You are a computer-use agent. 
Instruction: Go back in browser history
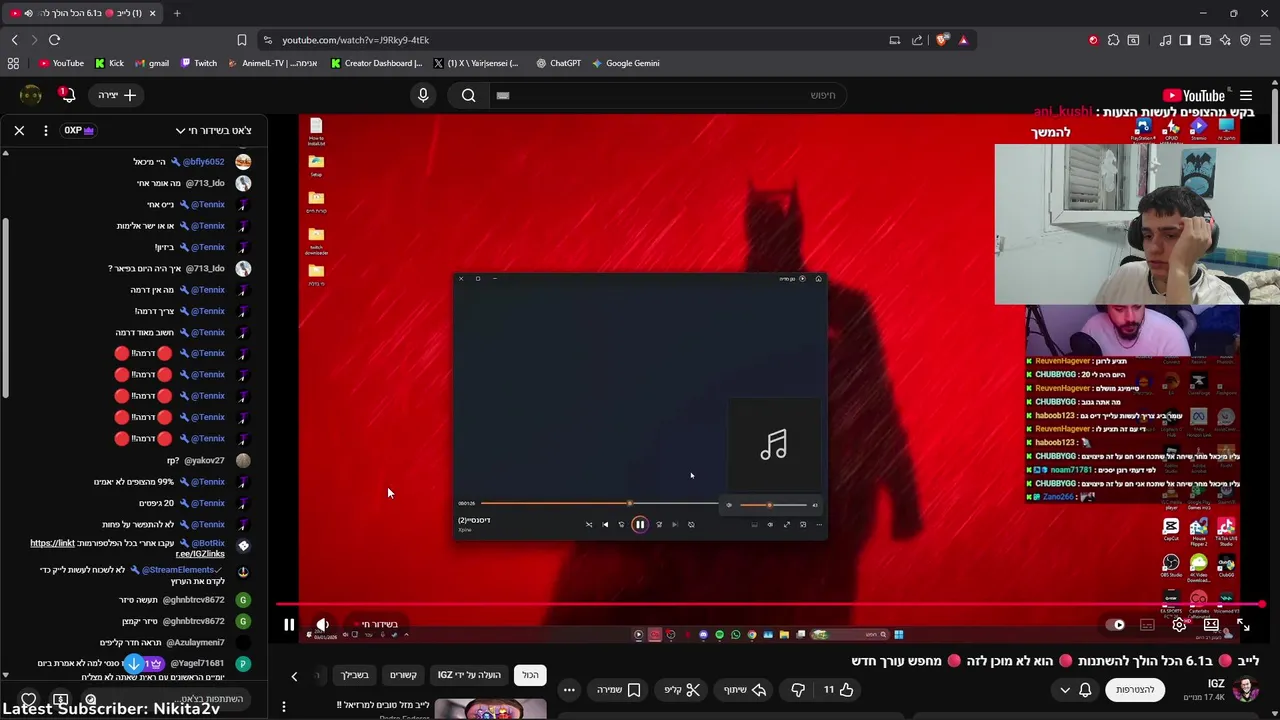coord(14,40)
